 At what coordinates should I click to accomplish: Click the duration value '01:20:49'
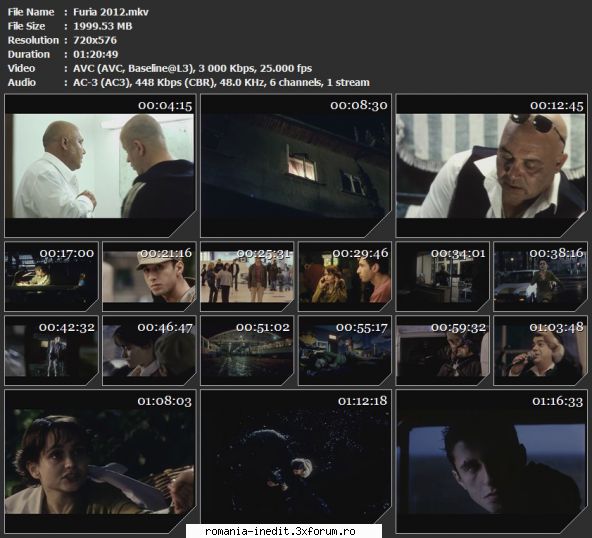96,54
